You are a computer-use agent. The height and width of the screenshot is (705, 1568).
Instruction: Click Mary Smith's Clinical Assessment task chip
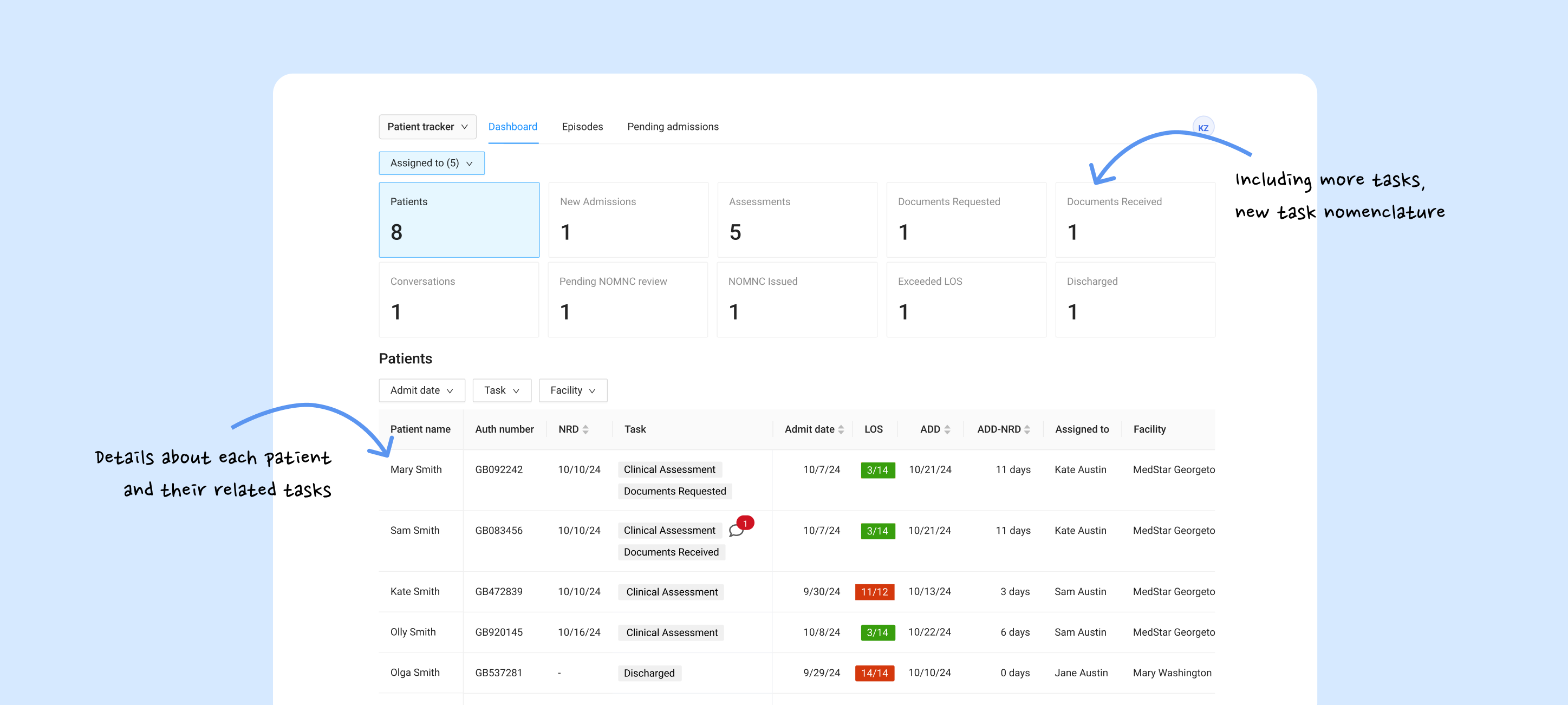(669, 469)
